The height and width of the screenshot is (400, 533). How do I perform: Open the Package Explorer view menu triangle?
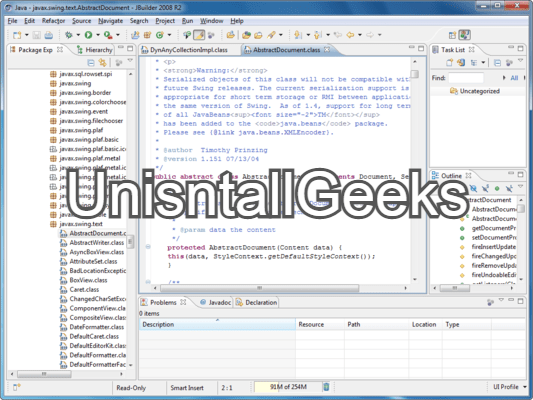[130, 61]
